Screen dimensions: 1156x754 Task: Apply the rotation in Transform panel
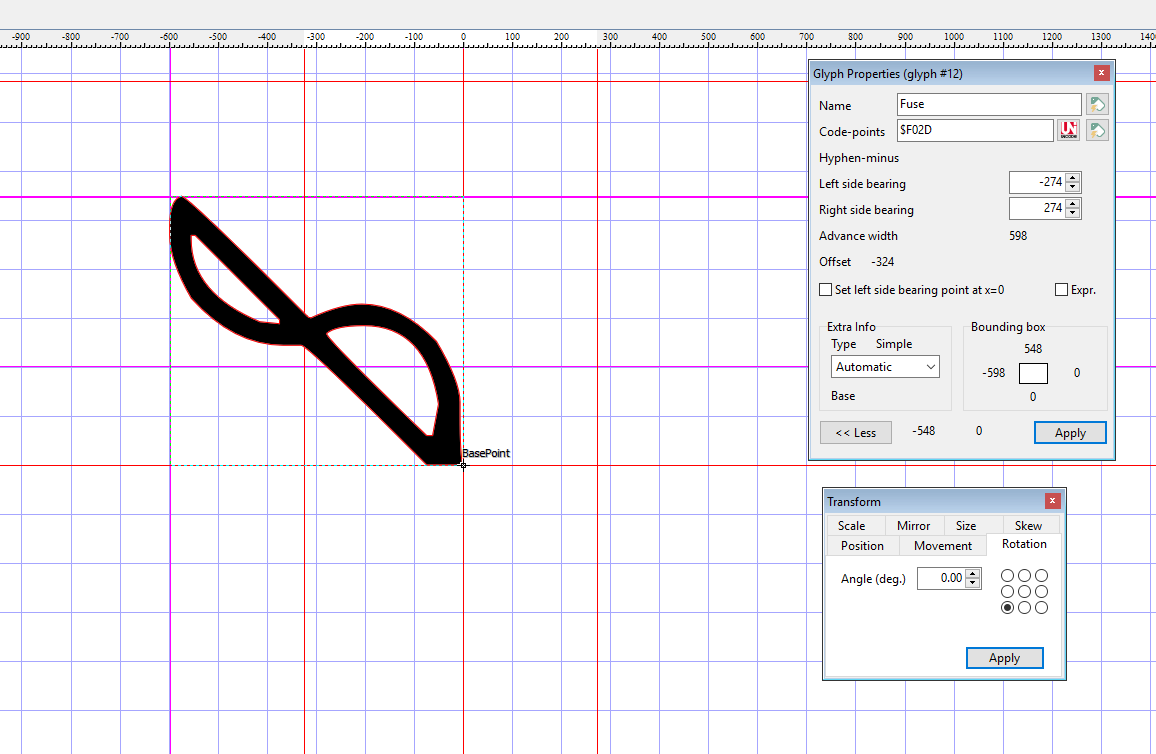(x=1005, y=658)
